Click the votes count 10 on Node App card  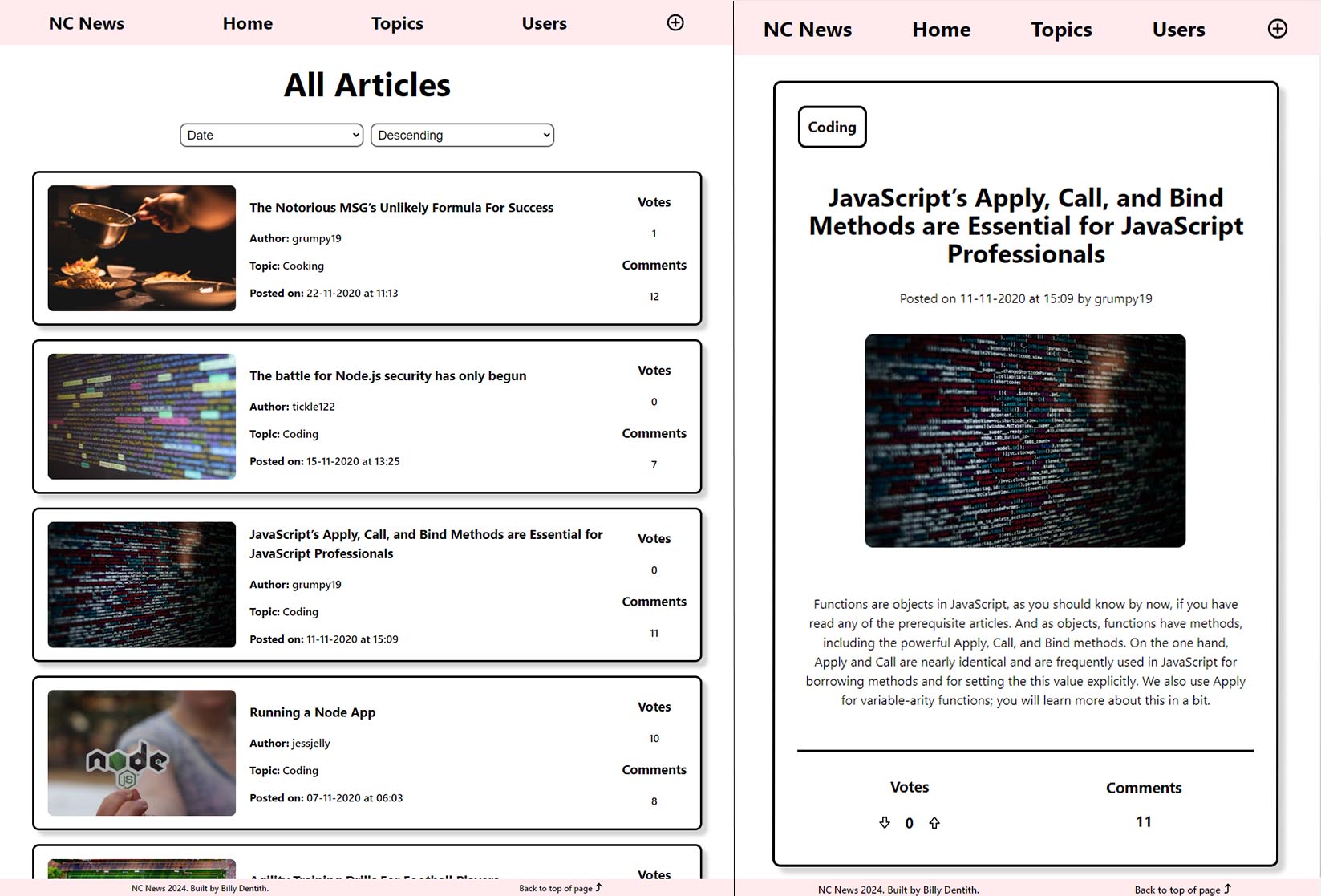coord(654,739)
